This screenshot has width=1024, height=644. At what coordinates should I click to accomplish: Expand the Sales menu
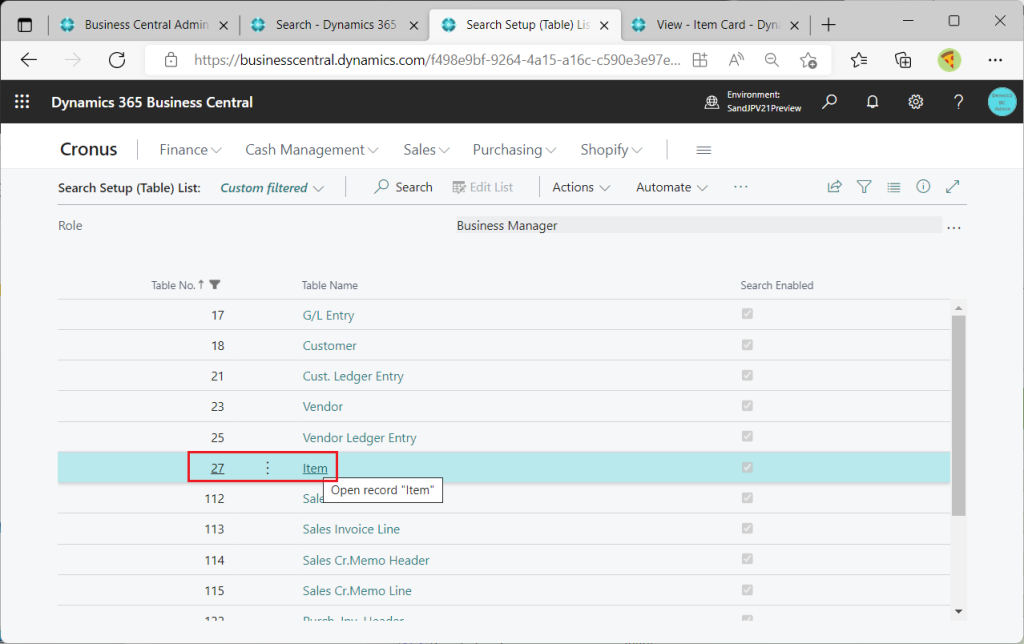[426, 150]
